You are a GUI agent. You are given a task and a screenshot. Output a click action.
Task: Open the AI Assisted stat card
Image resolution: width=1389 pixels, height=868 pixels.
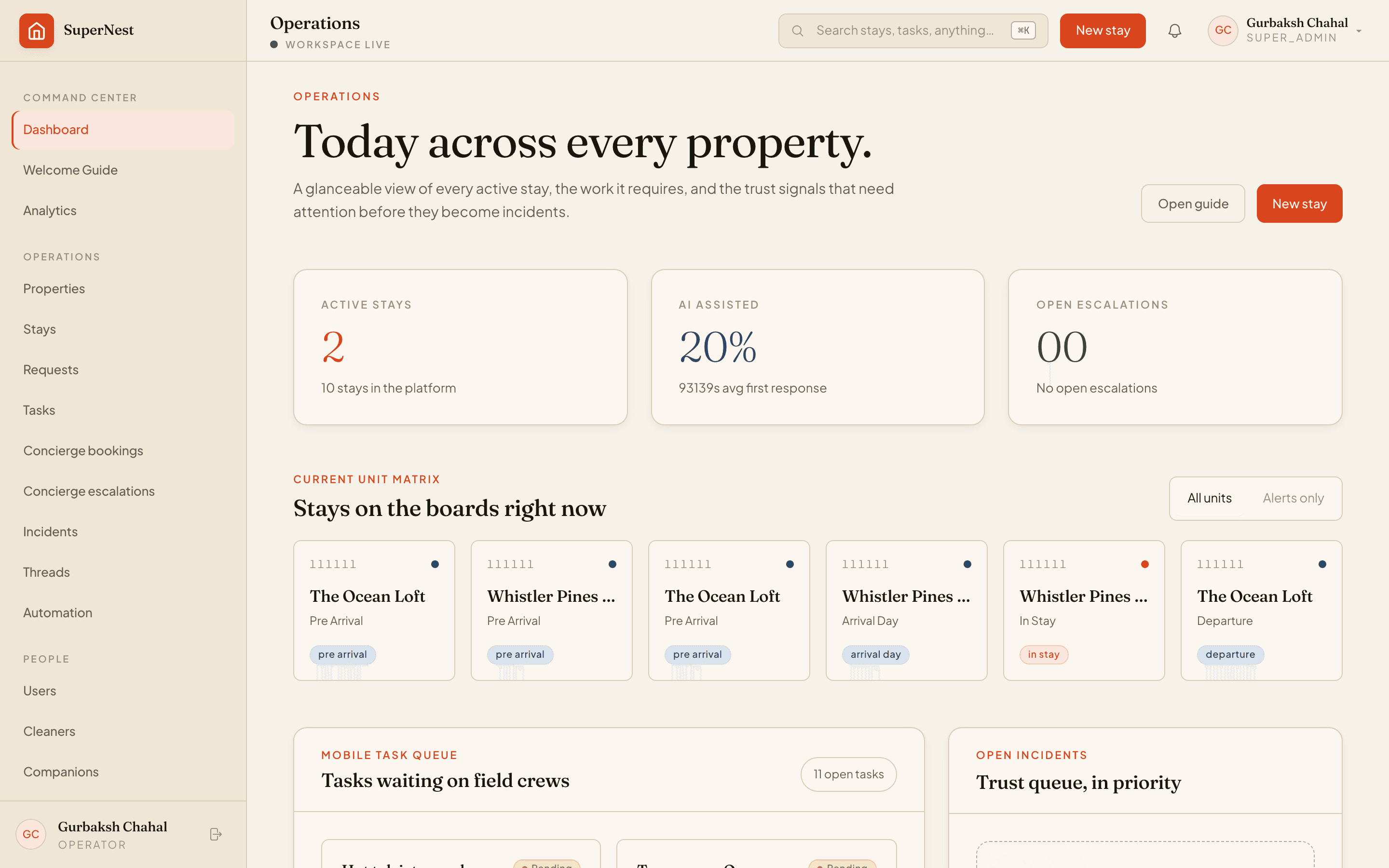[x=818, y=347]
